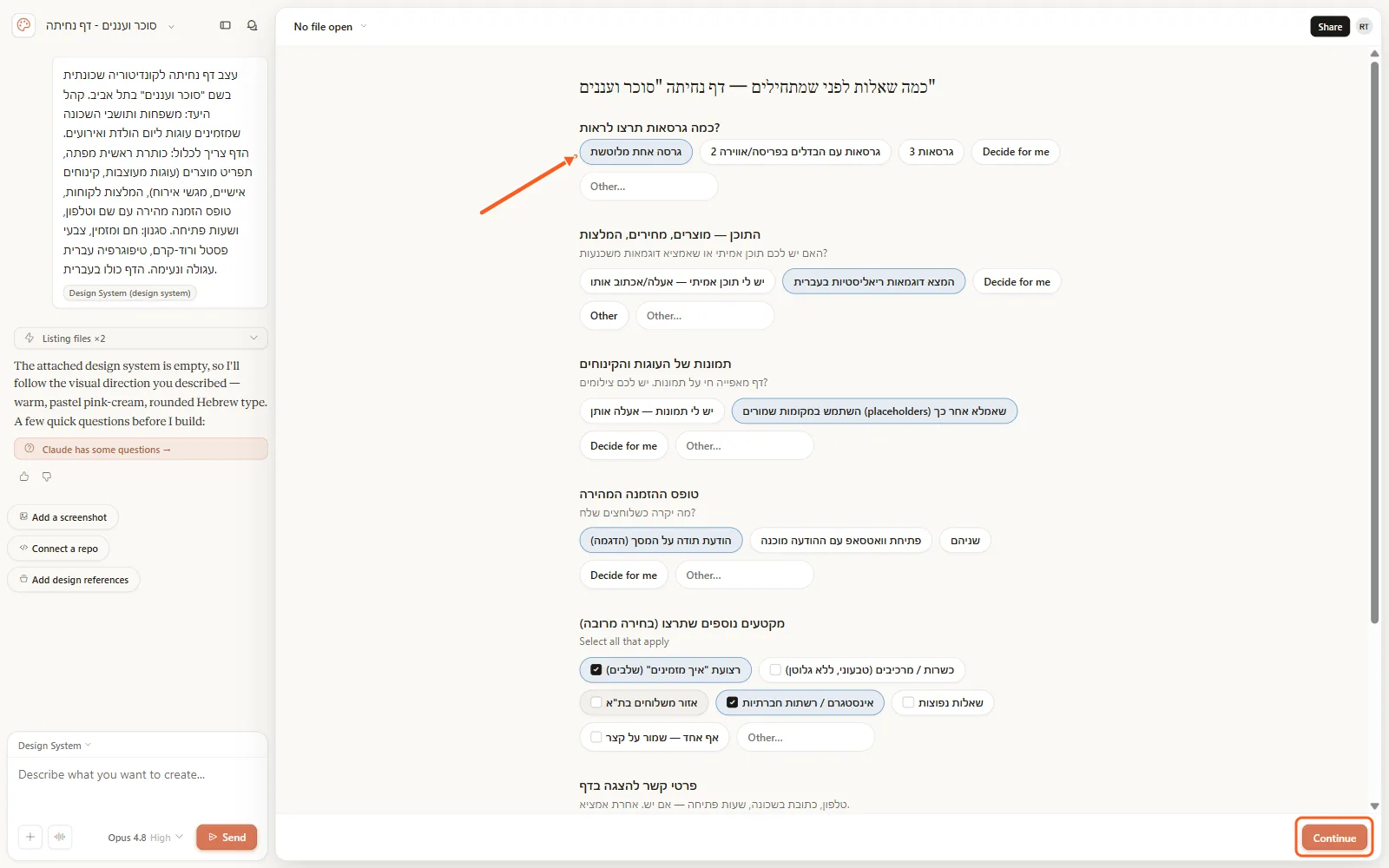
Task: Click the Continue button
Action: (x=1334, y=838)
